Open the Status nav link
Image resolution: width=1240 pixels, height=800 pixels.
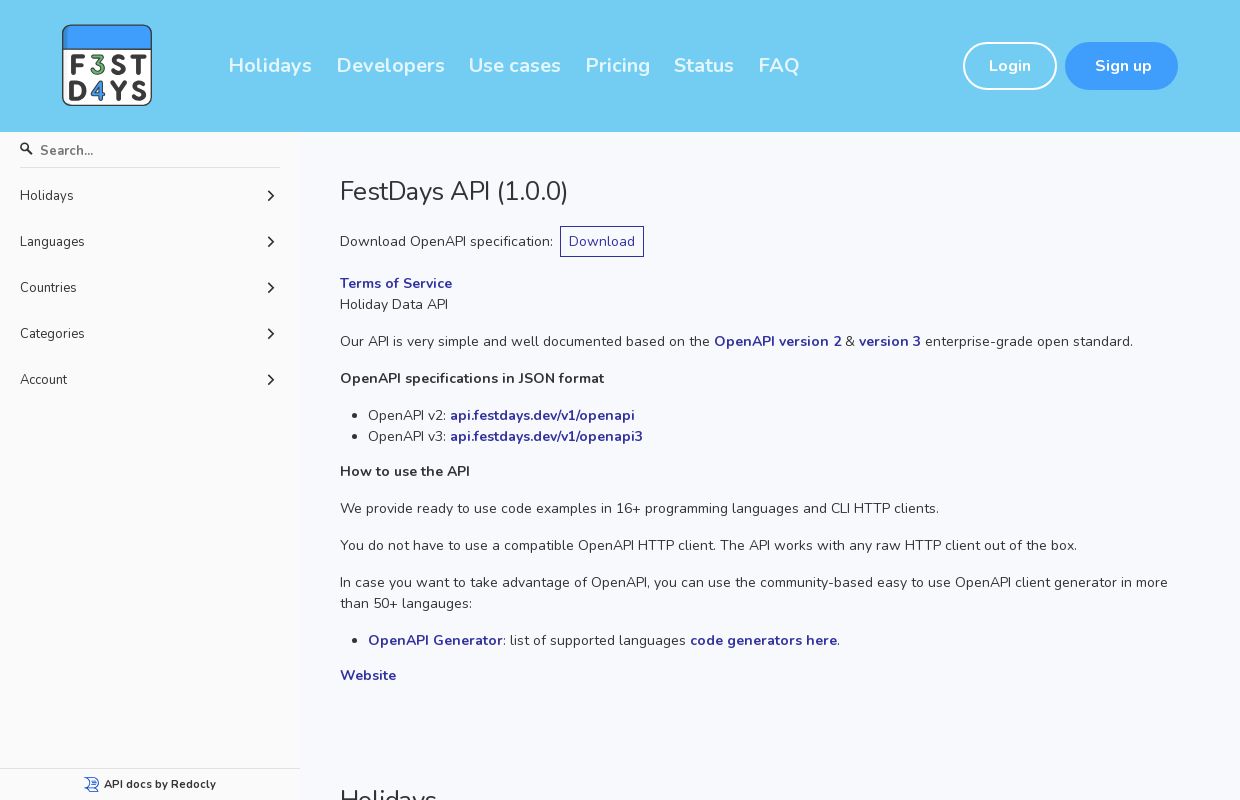[x=704, y=65]
